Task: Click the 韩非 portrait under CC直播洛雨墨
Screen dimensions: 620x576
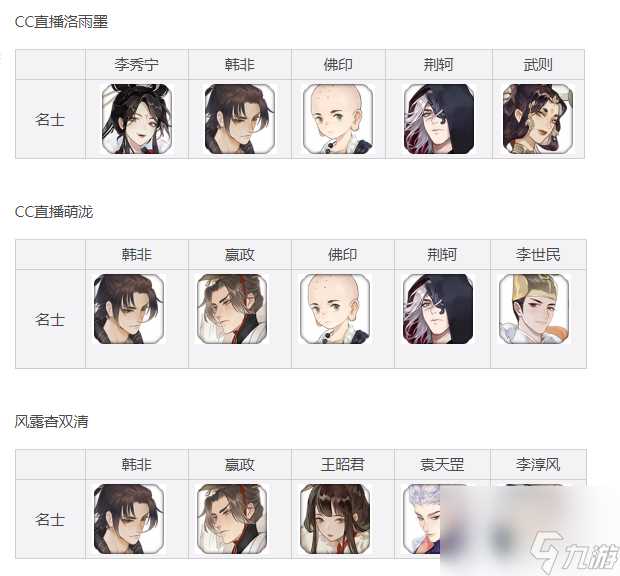Action: [240, 119]
